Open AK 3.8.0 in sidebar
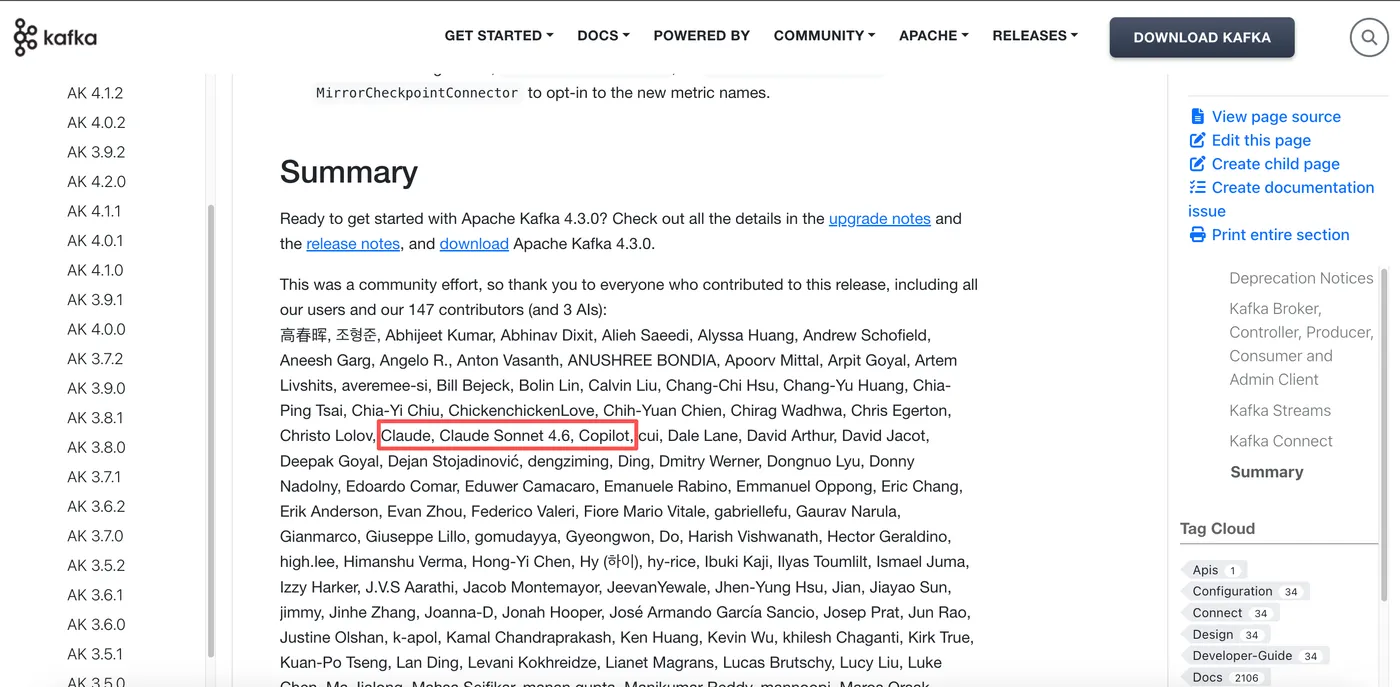This screenshot has height=687, width=1400. (x=96, y=447)
